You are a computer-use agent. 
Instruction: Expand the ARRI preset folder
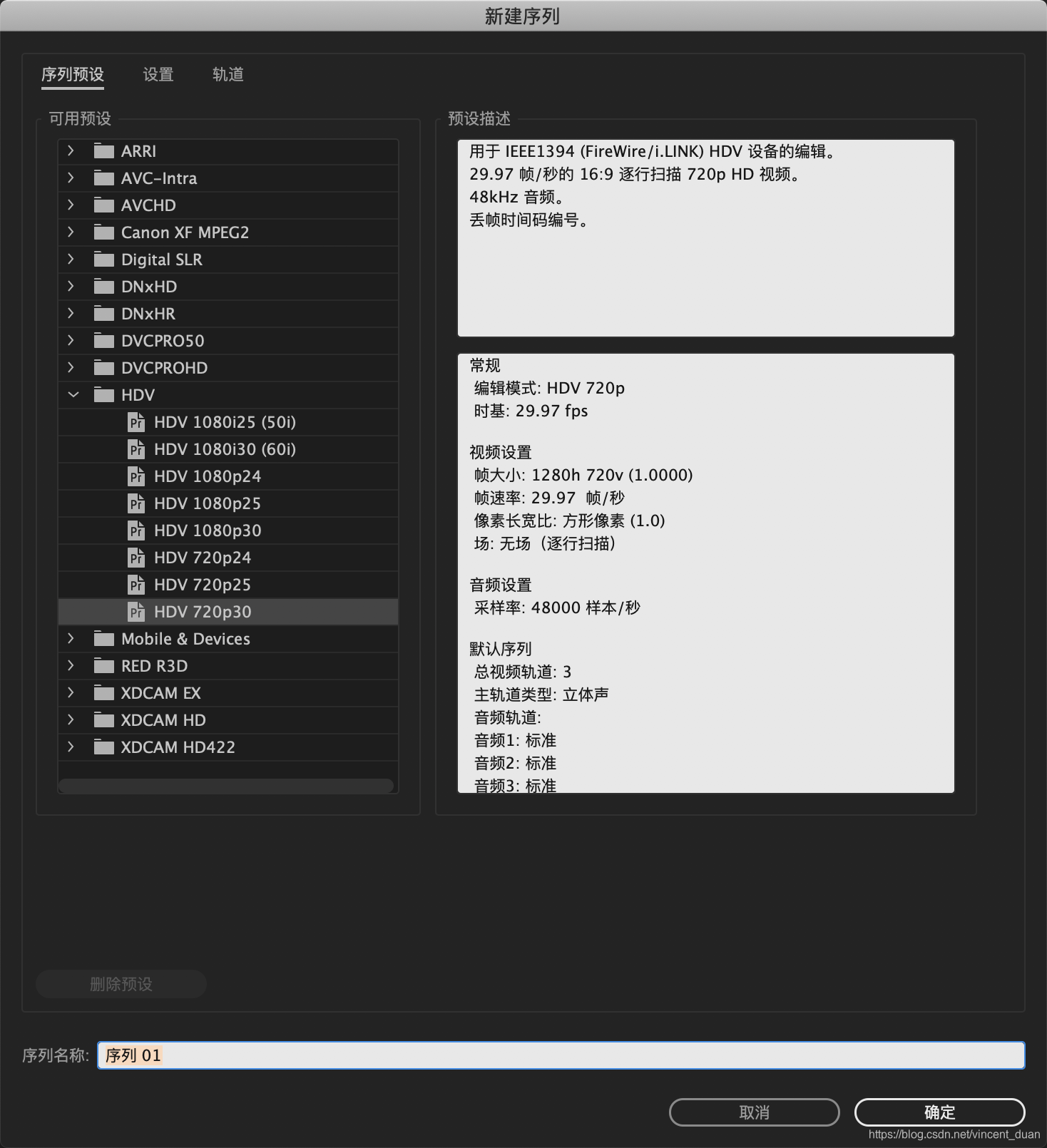[71, 150]
